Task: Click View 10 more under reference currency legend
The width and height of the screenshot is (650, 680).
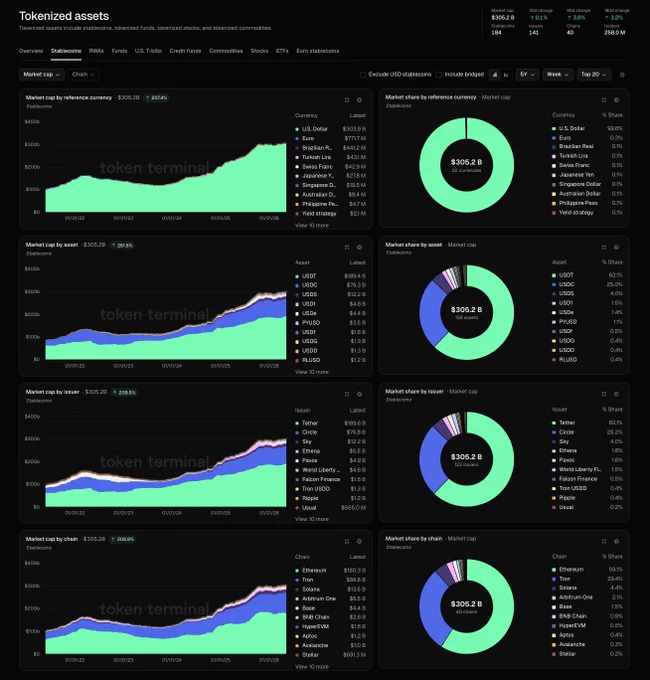Action: click(312, 225)
